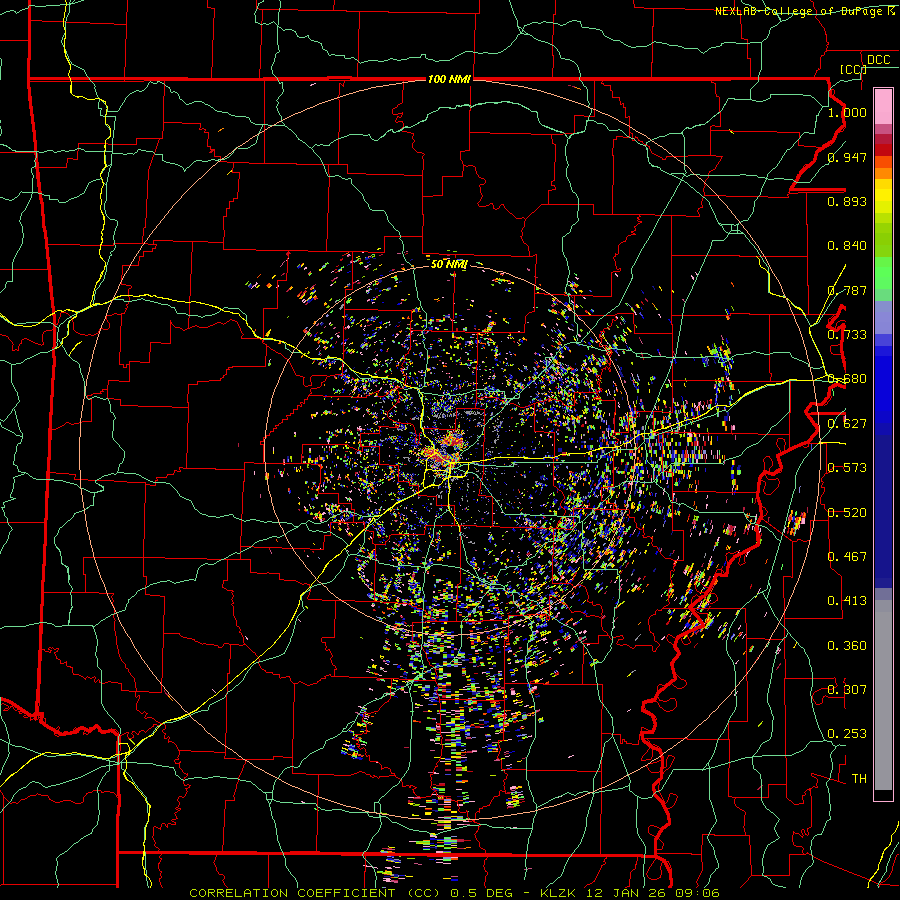Click the "TH" threshold label on legend

[859, 779]
